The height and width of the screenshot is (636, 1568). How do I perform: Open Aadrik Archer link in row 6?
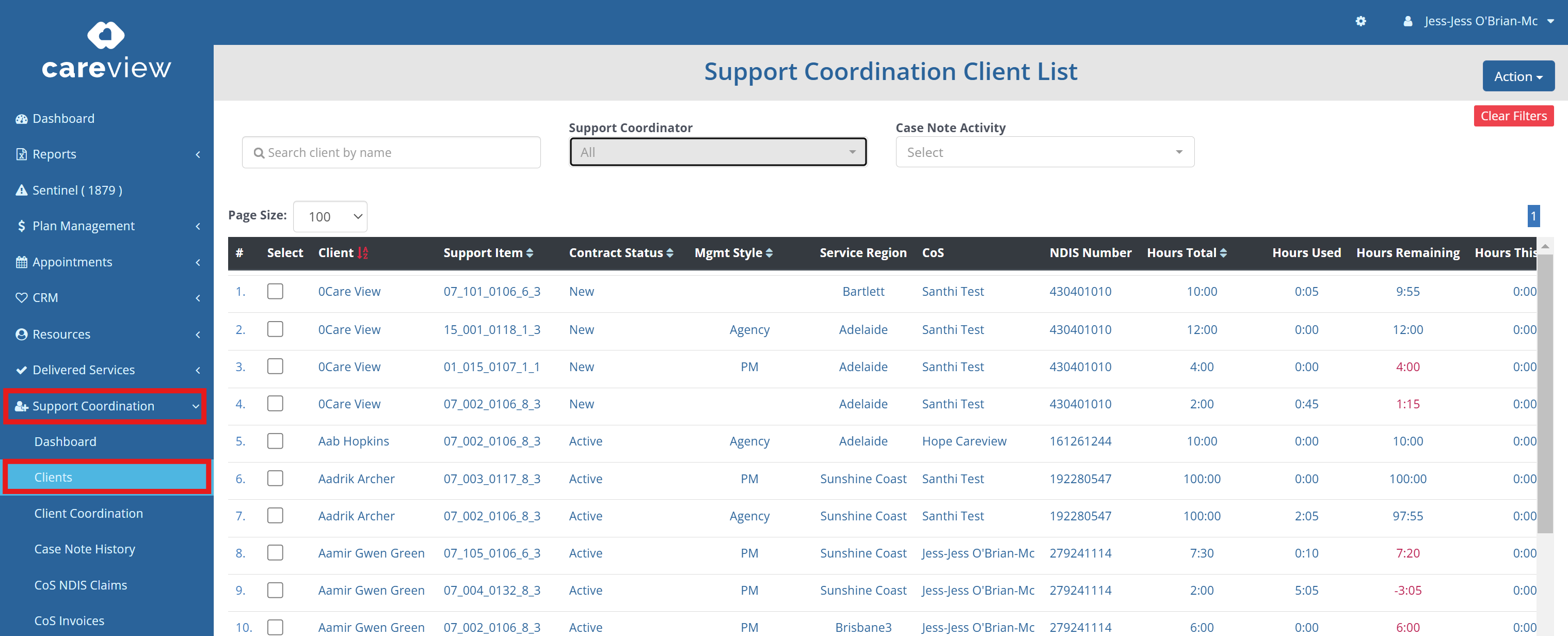356,479
